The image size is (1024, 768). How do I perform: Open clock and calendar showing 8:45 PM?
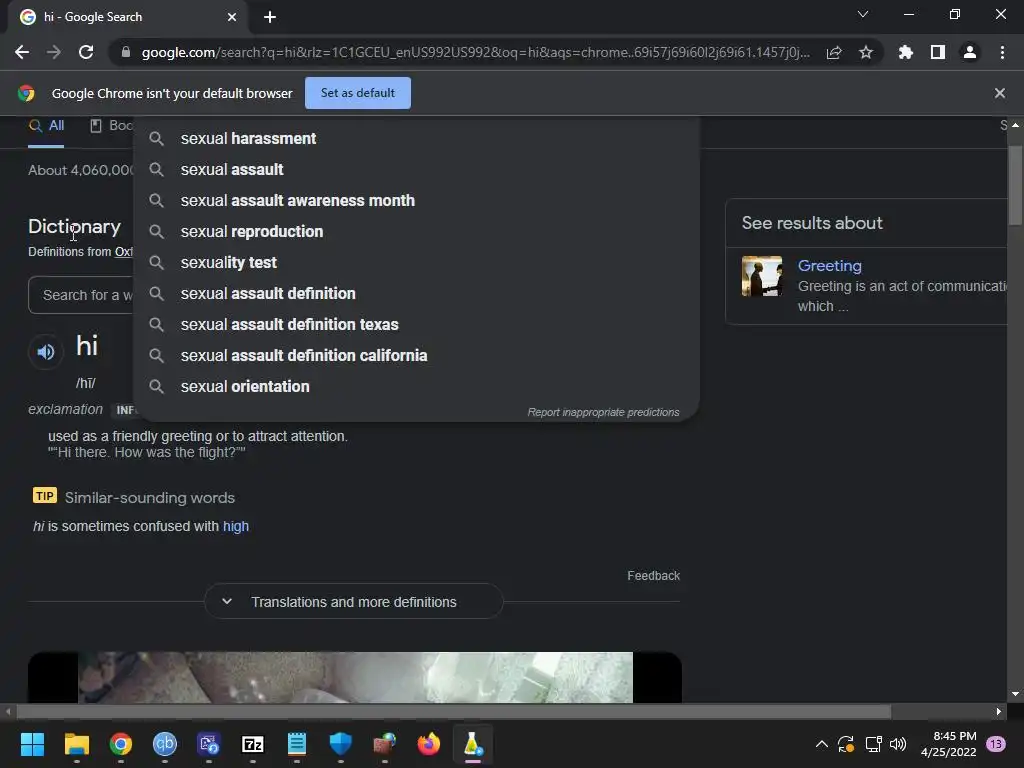click(x=948, y=744)
